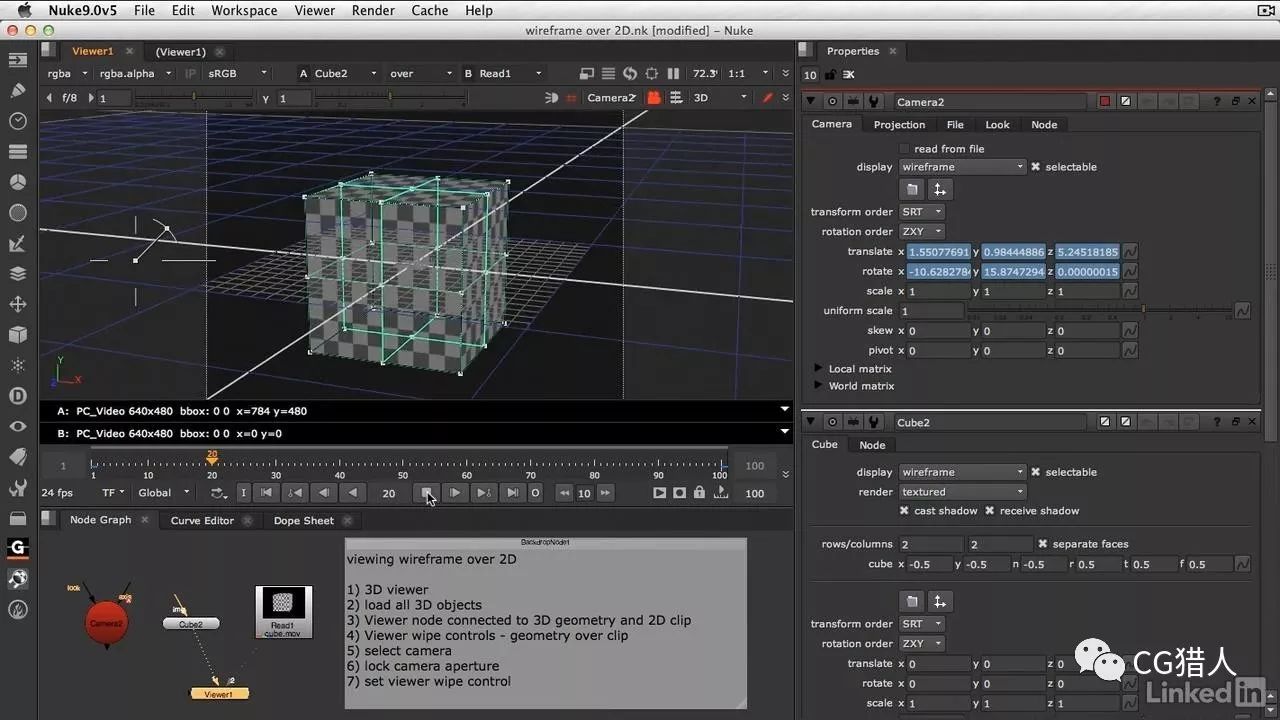Open the Time nodes clock icon
Screen dimensions: 1280x720
[x=17, y=121]
